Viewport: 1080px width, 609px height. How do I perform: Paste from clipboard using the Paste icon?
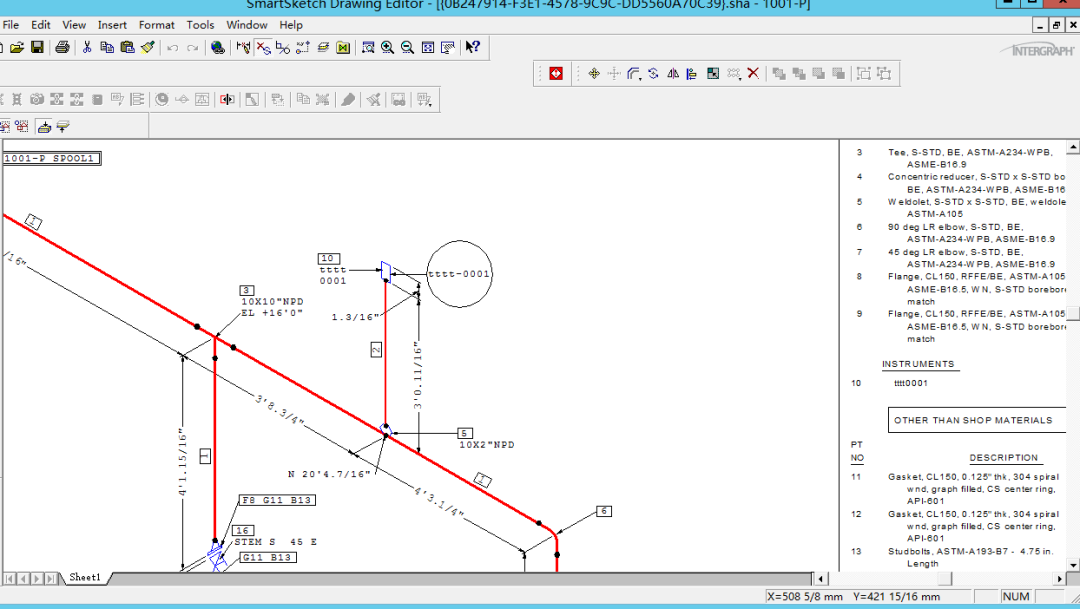coord(127,47)
